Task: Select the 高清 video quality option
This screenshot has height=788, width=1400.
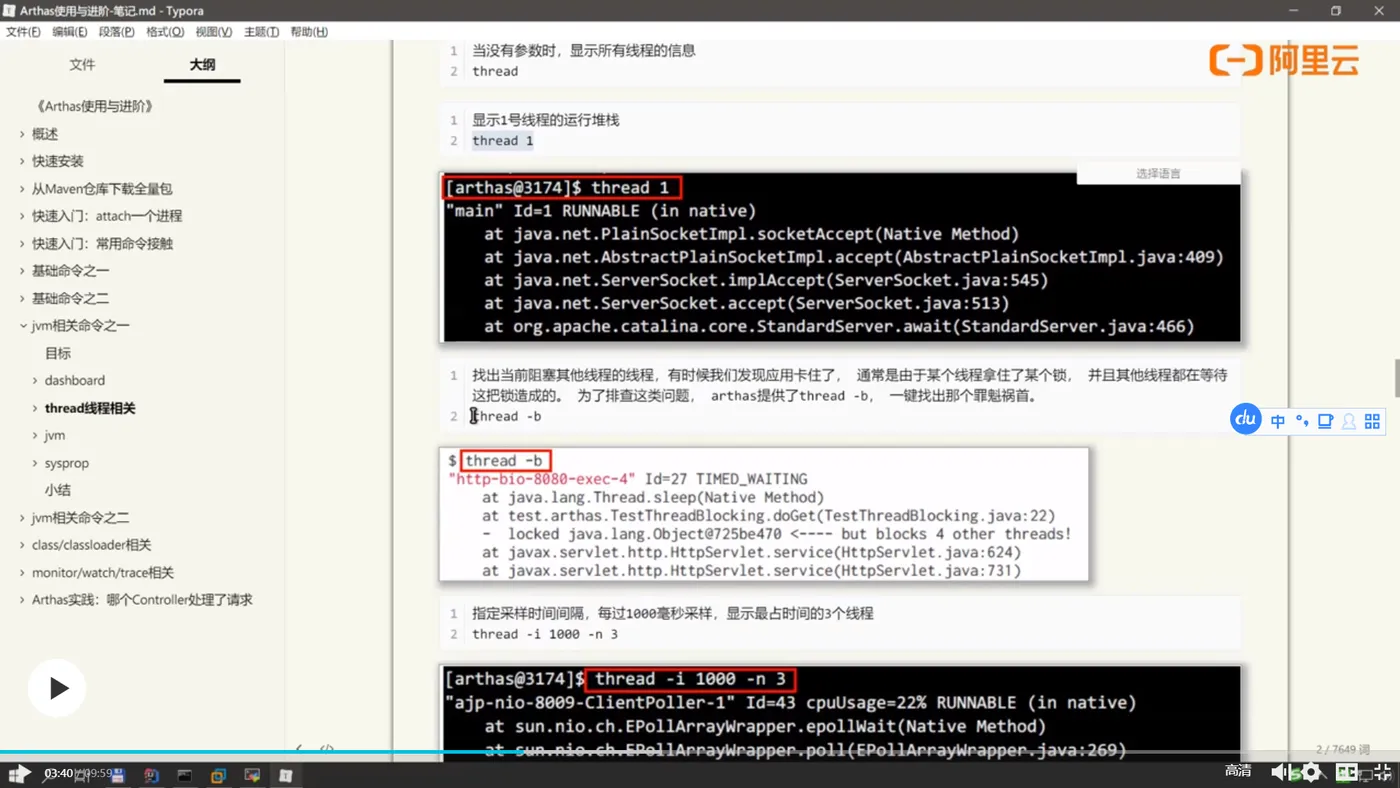Action: (1238, 771)
